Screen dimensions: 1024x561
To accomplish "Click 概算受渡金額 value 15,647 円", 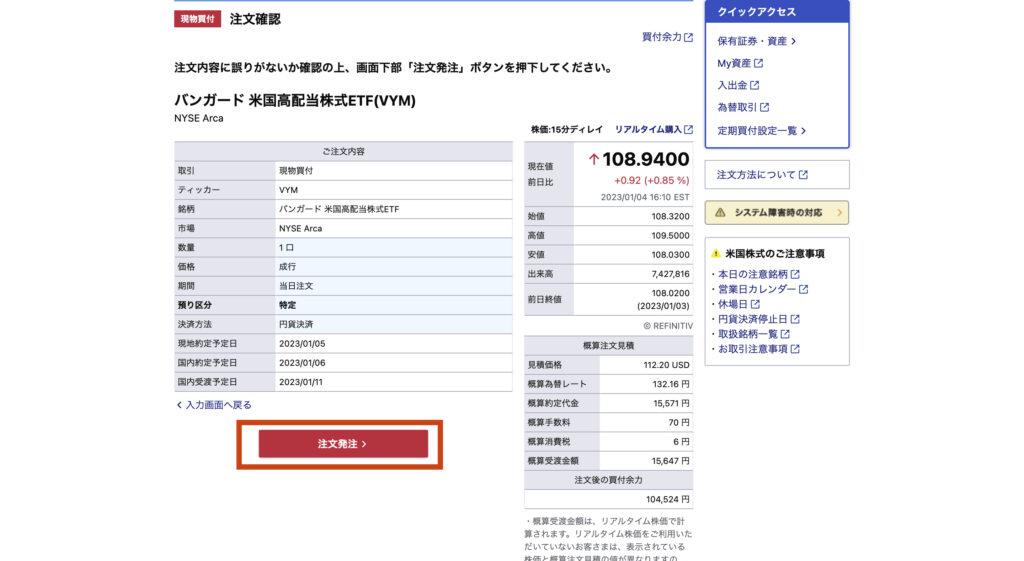I will click(x=670, y=461).
